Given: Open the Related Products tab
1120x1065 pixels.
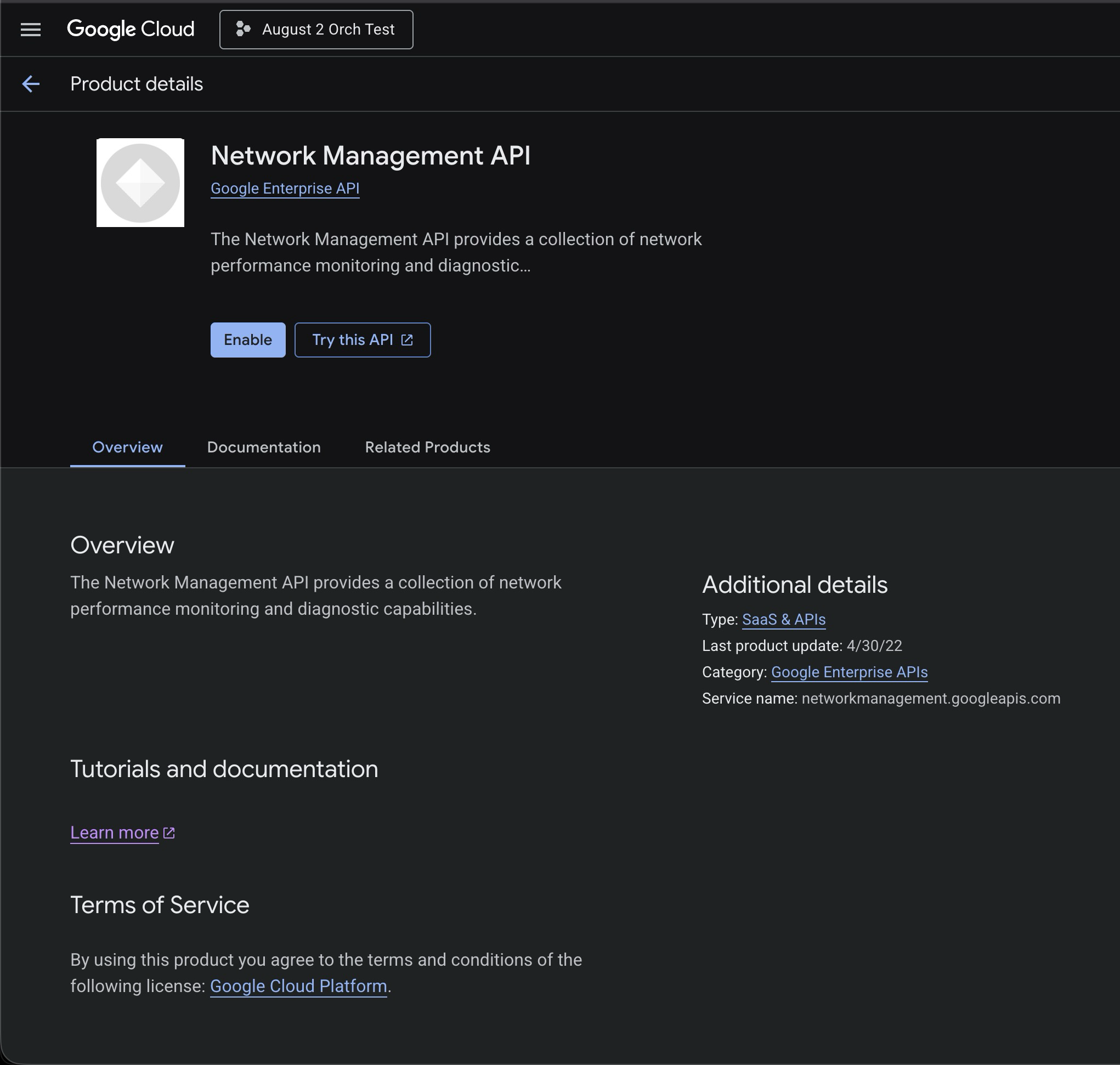Looking at the screenshot, I should [x=427, y=447].
